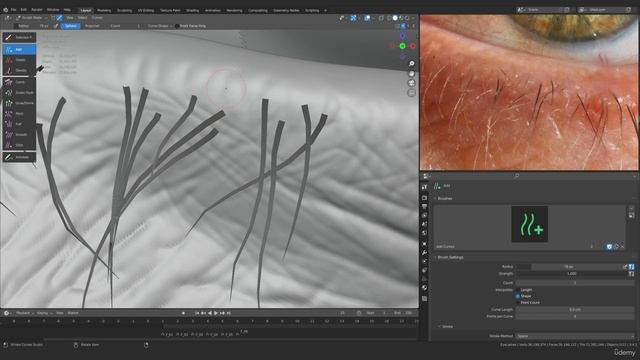Select the Add curves tool

(x=19, y=49)
